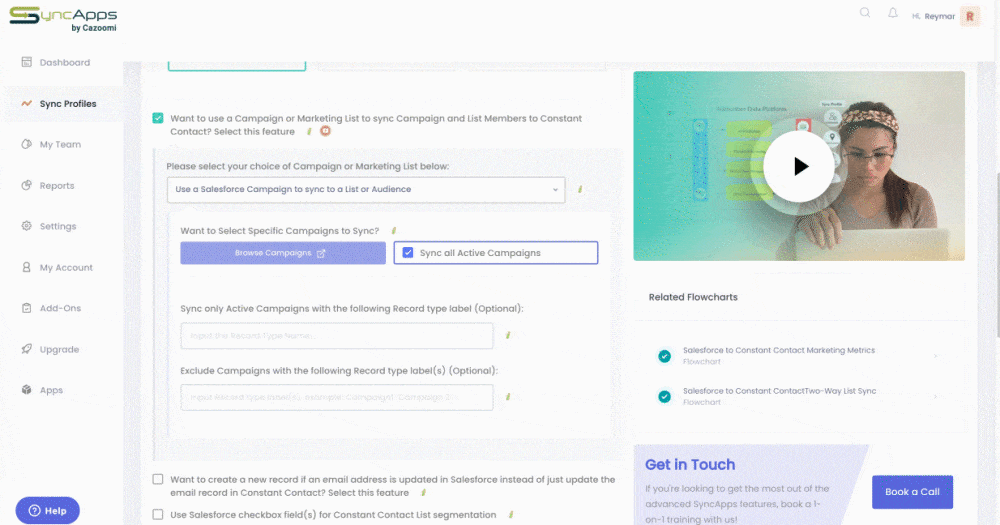
Task: Click the info icon beside Salesforce checkbox field option
Action: click(x=510, y=515)
